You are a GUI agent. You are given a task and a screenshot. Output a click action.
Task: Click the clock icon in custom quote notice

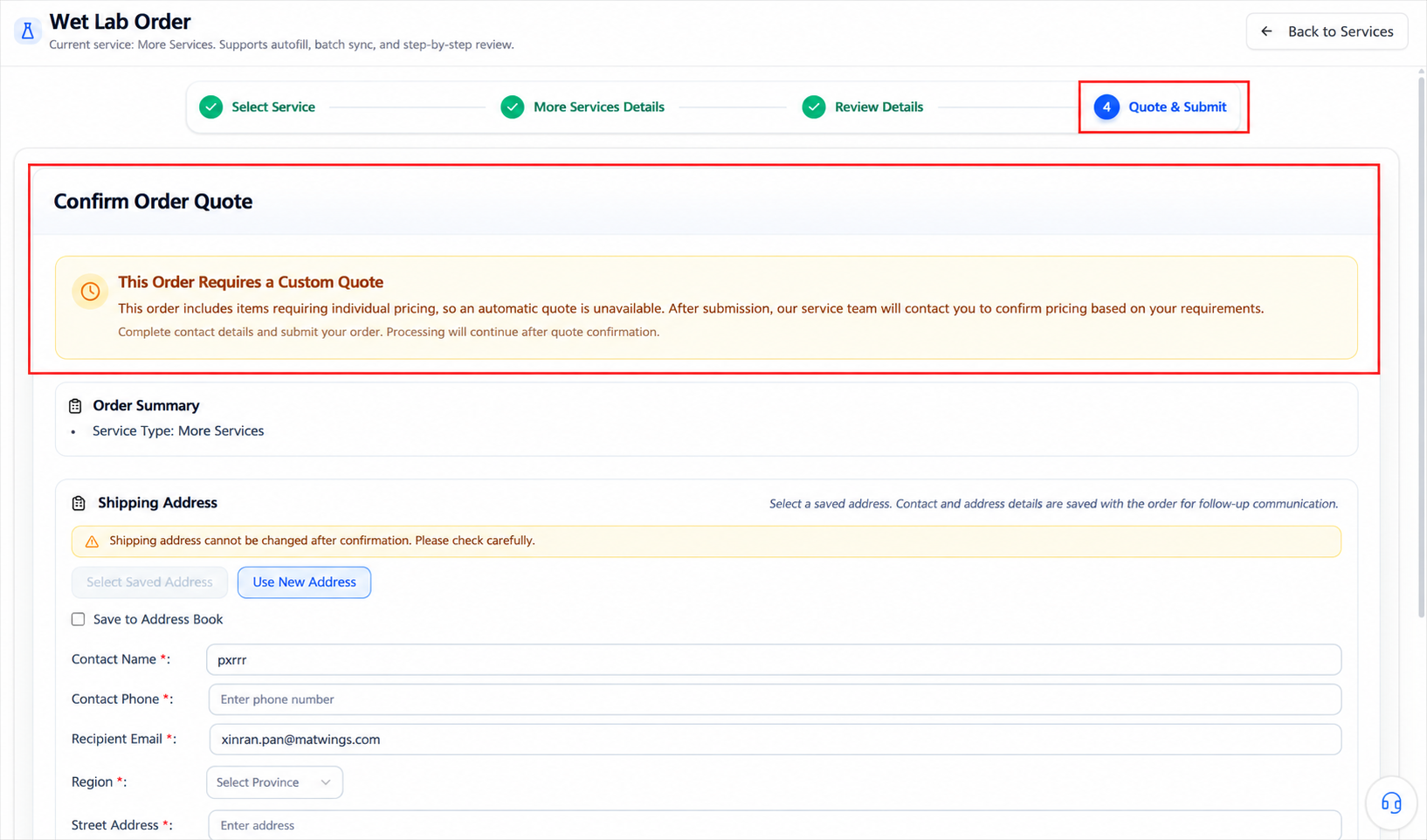point(90,292)
